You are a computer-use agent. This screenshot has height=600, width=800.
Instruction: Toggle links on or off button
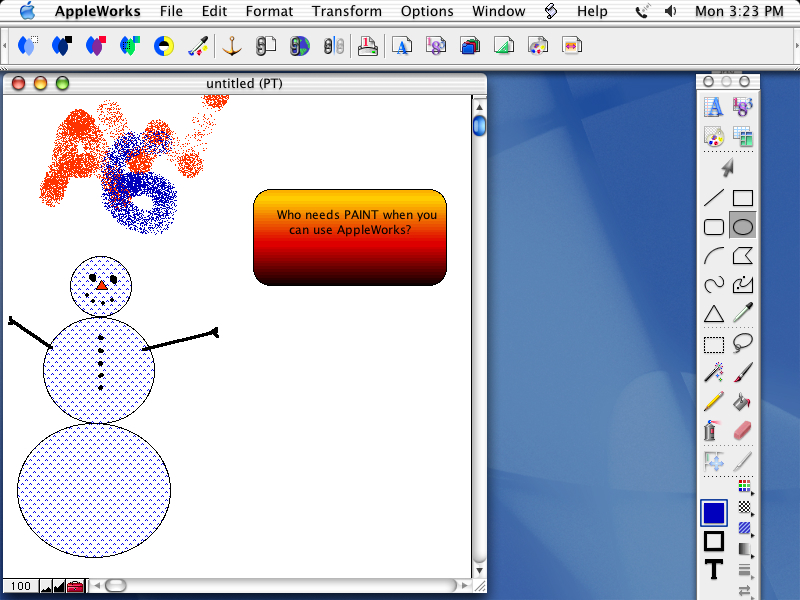coord(334,46)
